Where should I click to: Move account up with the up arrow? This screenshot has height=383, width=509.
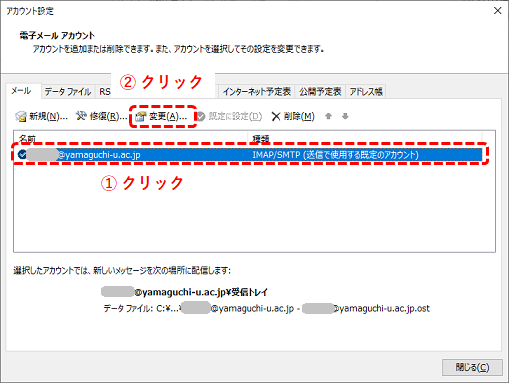328,116
